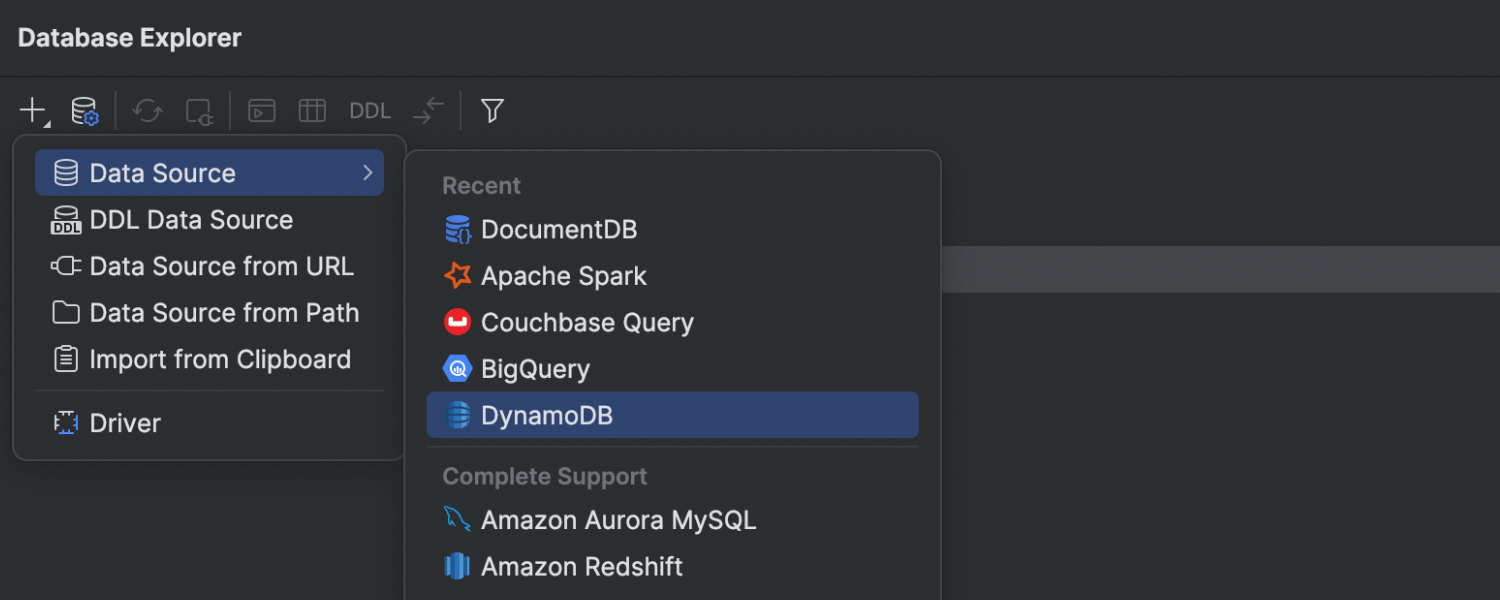Open the Driver menu entry
This screenshot has height=600, width=1500.
[124, 422]
